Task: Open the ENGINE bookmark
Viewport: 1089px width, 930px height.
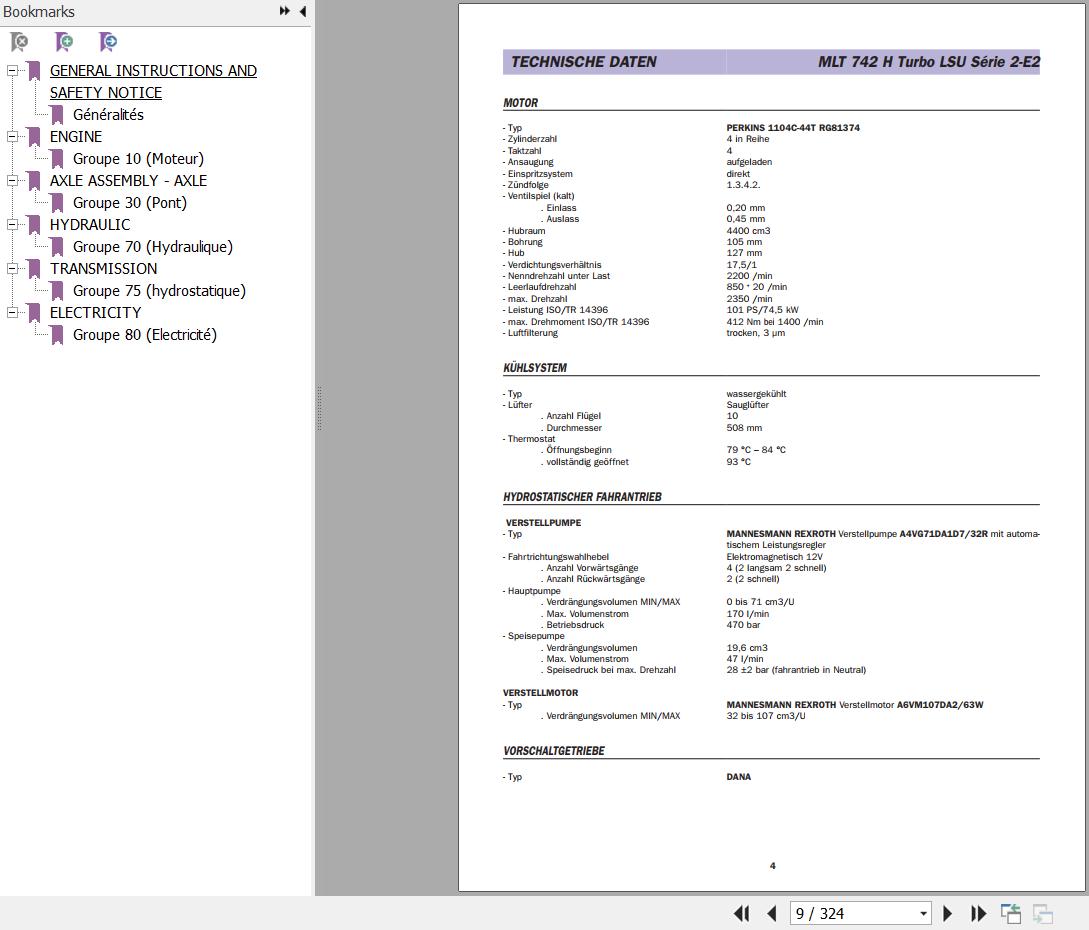Action: (76, 137)
